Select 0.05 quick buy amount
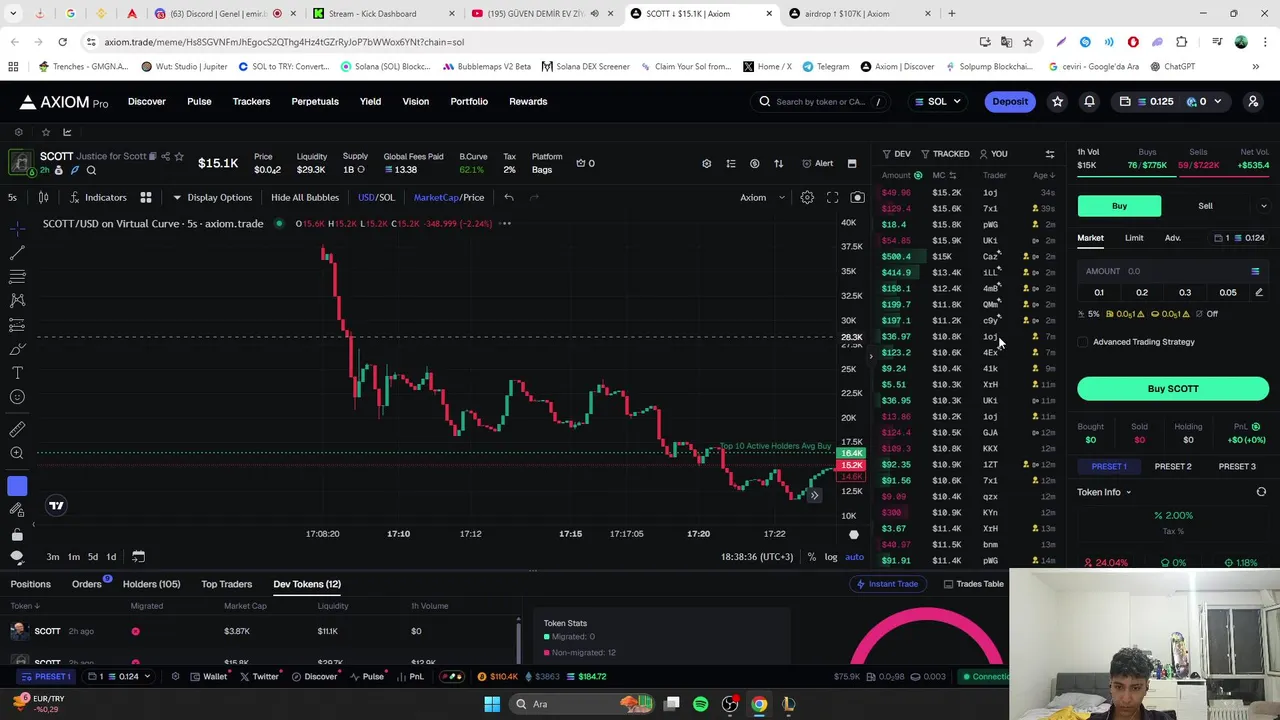 (1228, 293)
